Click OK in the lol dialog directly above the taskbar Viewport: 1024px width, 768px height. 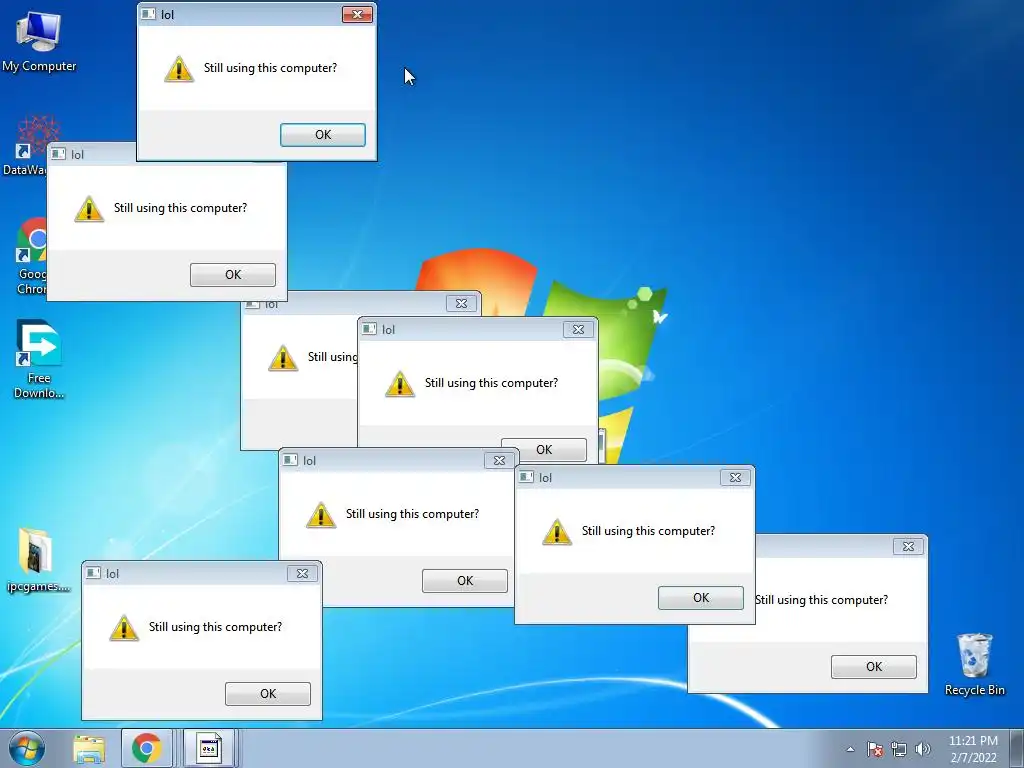(268, 694)
